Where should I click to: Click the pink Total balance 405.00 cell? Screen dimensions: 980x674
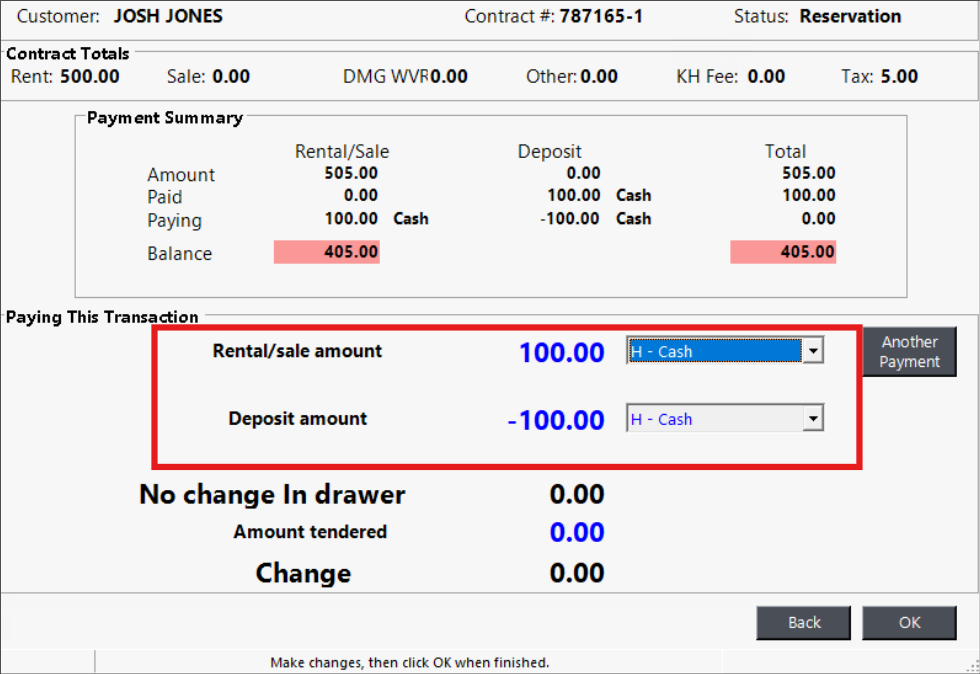783,252
